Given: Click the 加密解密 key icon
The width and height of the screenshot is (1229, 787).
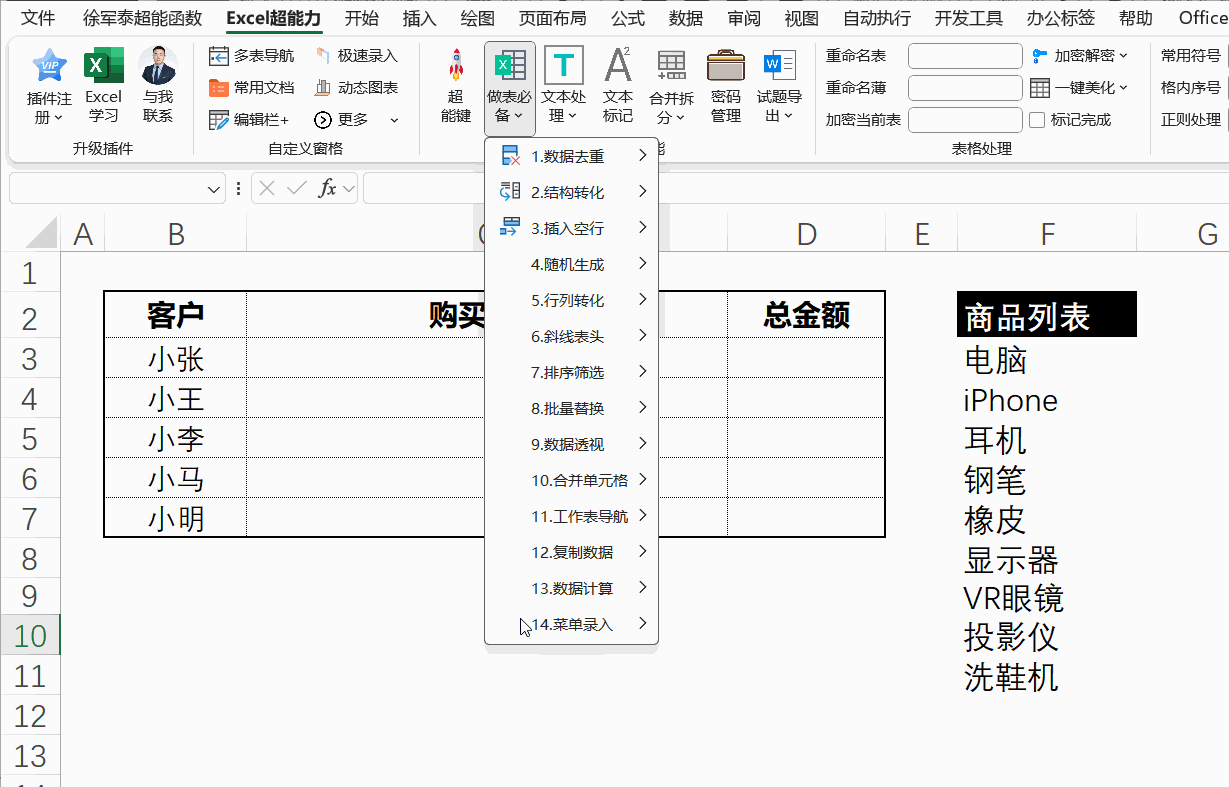Looking at the screenshot, I should tap(1040, 56).
